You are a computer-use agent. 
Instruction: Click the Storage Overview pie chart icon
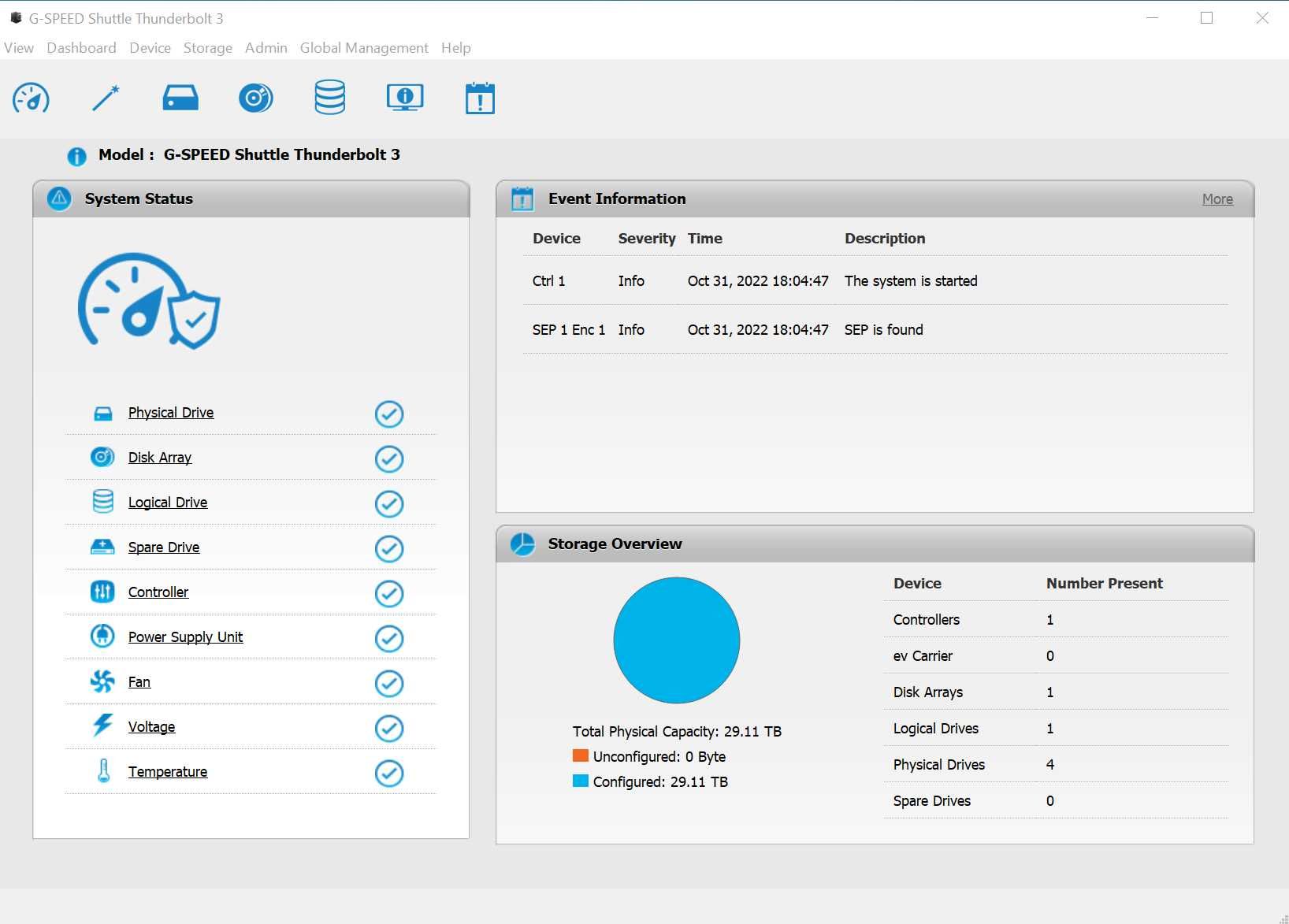[x=522, y=544]
